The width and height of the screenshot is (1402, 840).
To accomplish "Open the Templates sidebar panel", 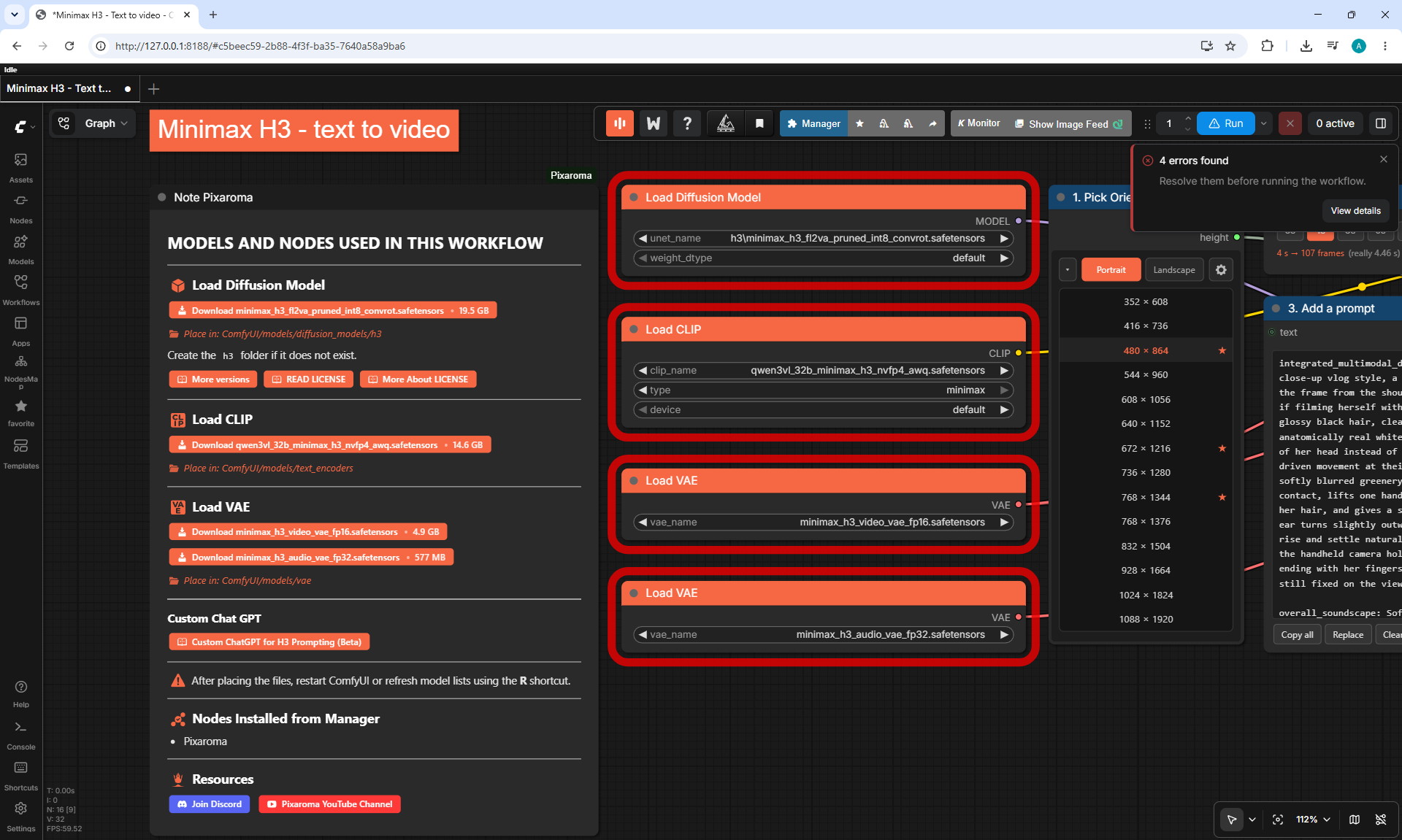I will coord(21,453).
